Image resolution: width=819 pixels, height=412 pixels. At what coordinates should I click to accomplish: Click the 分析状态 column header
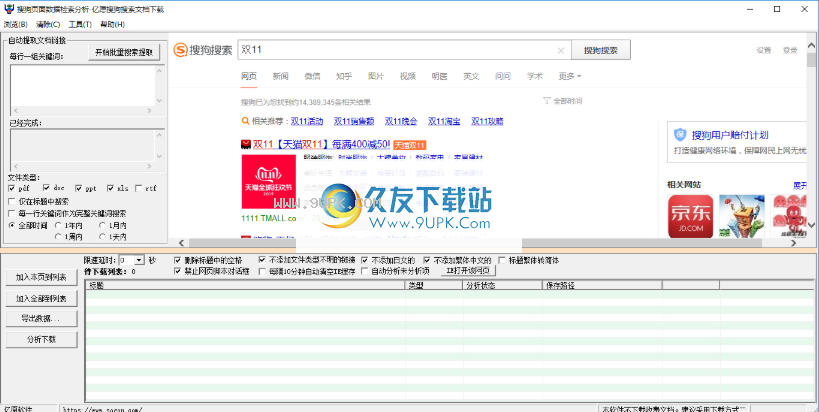(502, 285)
